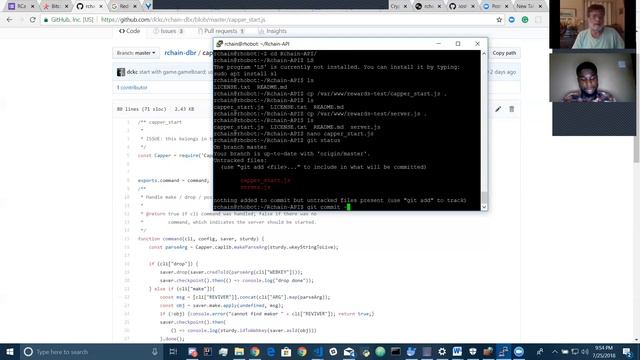
Task: Delete this file using the trash icon
Action: 511,109
